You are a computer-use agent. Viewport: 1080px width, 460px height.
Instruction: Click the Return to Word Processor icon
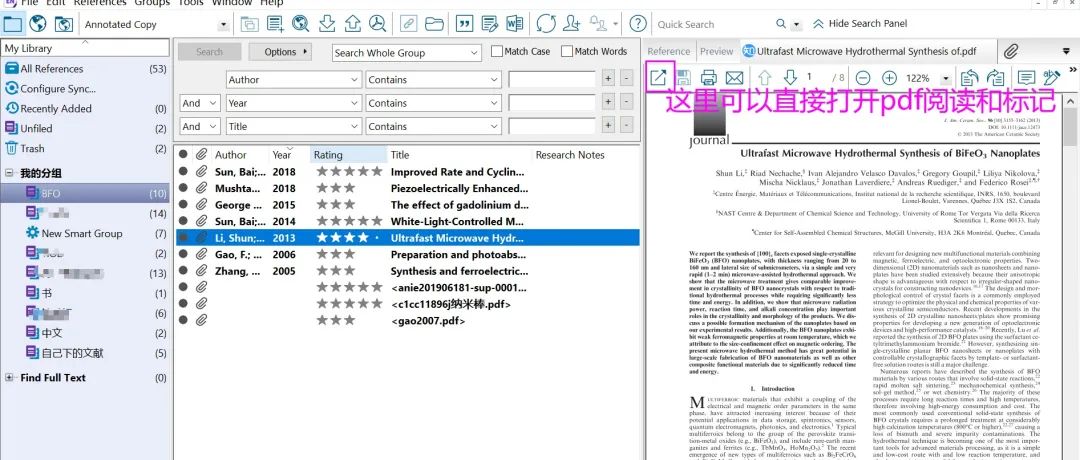click(x=515, y=24)
